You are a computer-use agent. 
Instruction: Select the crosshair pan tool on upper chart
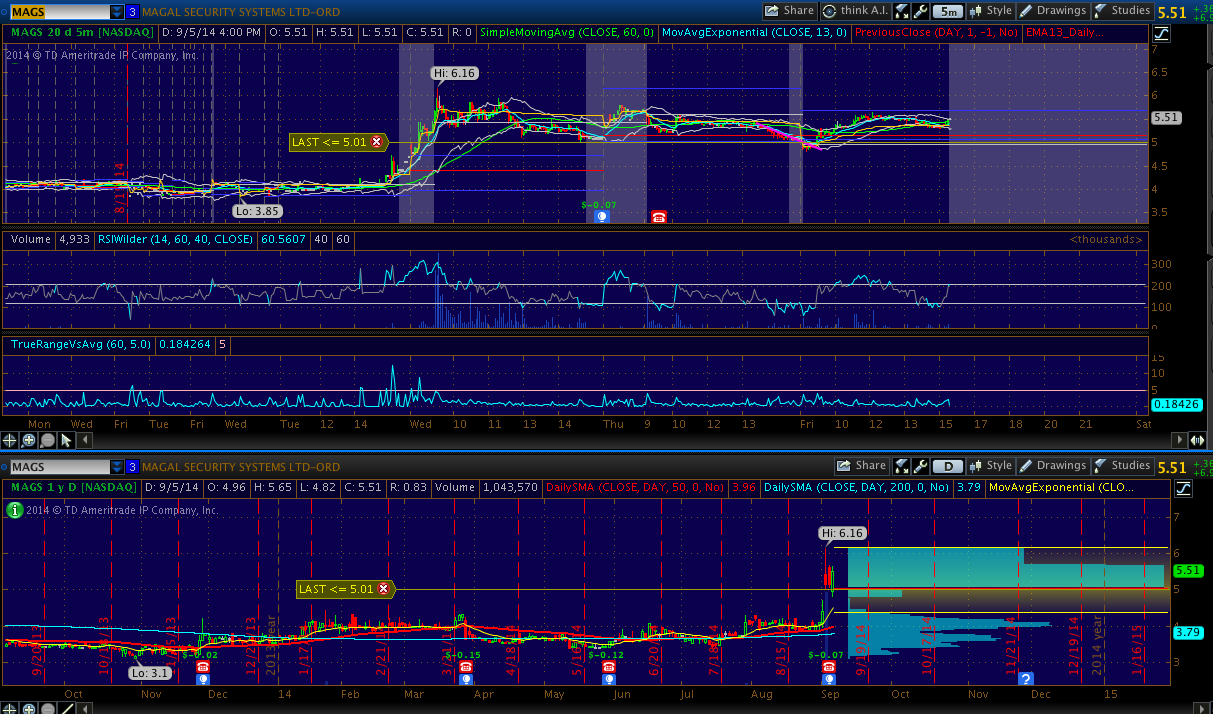(x=10, y=440)
